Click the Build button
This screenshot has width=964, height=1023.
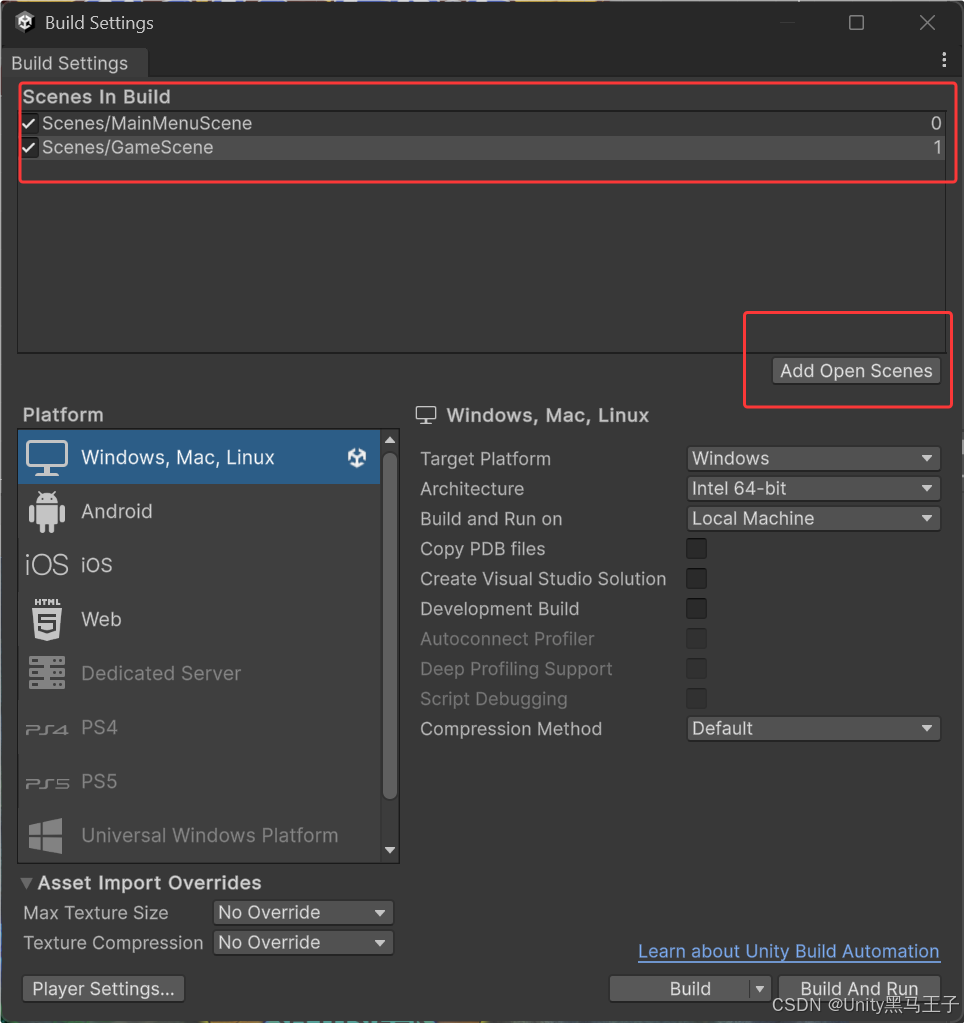click(680, 989)
